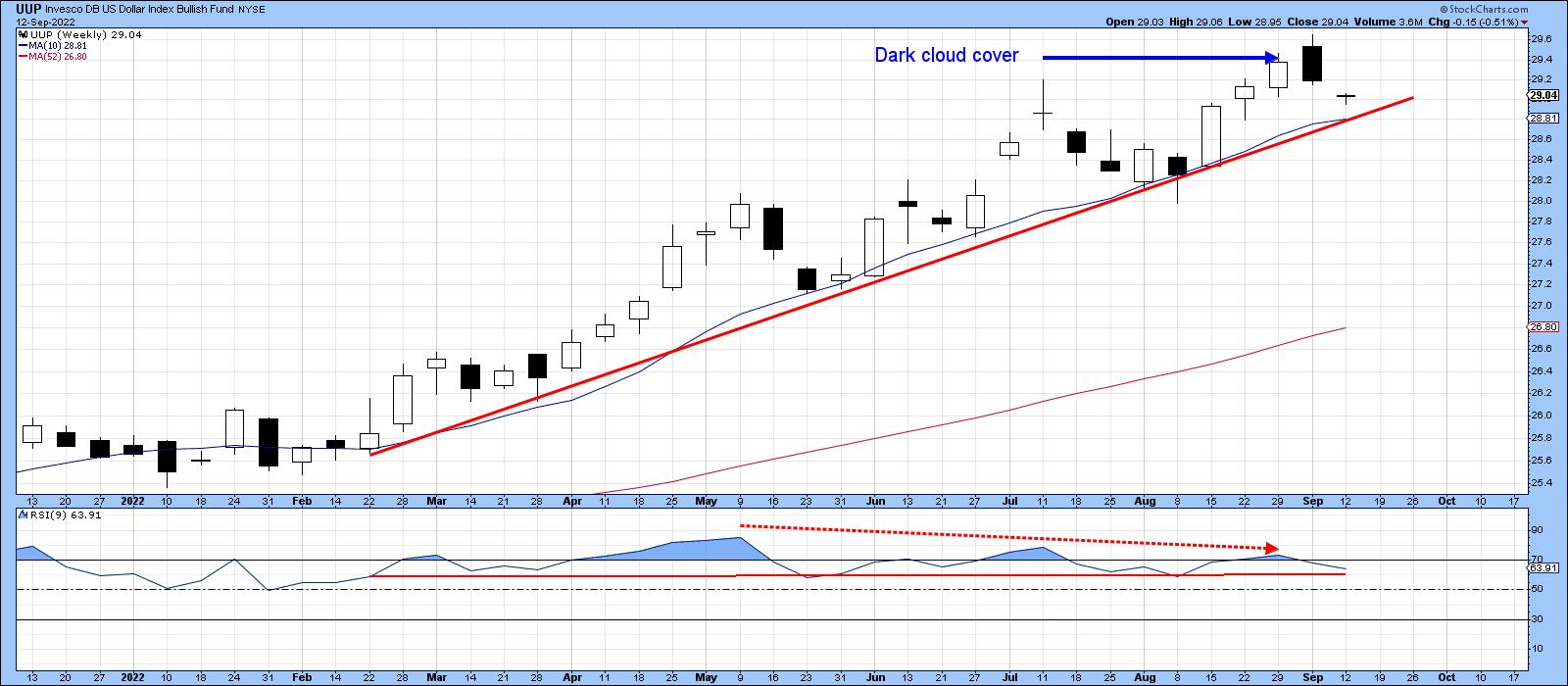This screenshot has height=686, width=1568.
Task: Click the Dark cloud cover annotation text
Action: pyautogui.click(x=947, y=56)
